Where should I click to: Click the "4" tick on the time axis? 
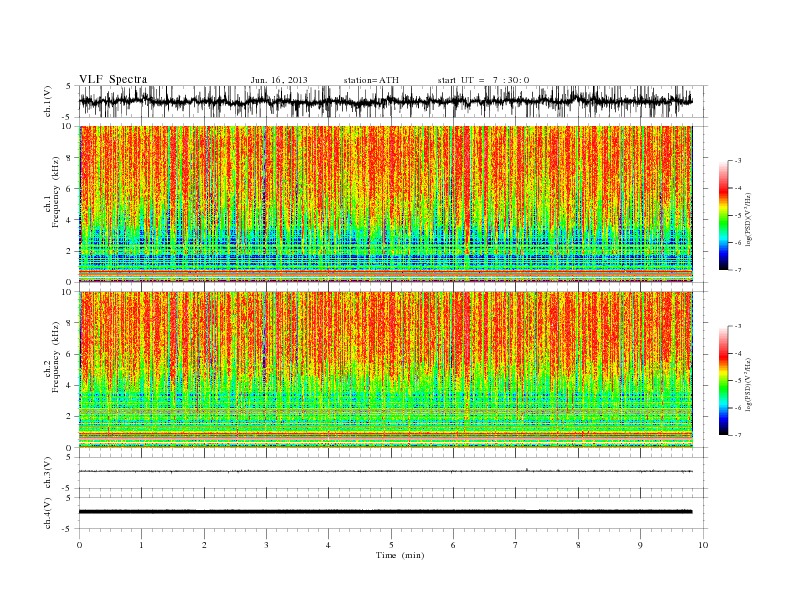328,545
